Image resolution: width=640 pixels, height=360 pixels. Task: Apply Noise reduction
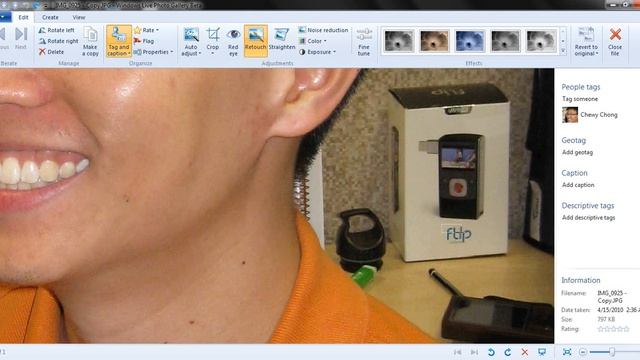323,30
